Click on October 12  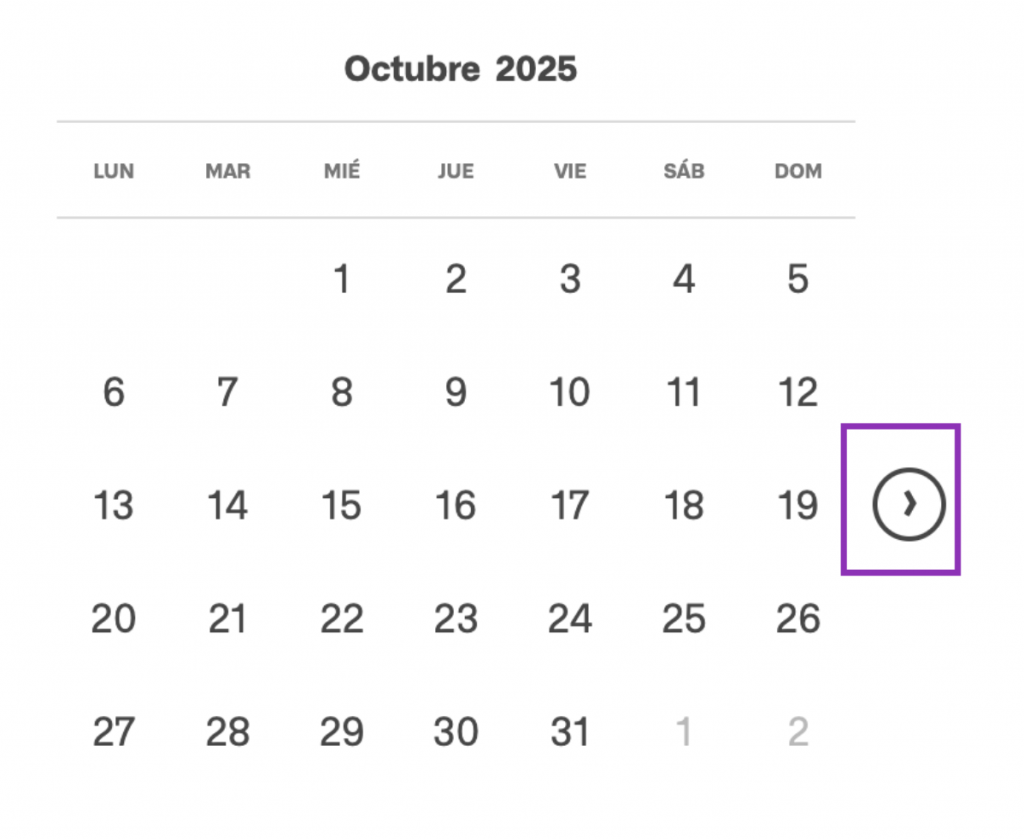point(797,393)
